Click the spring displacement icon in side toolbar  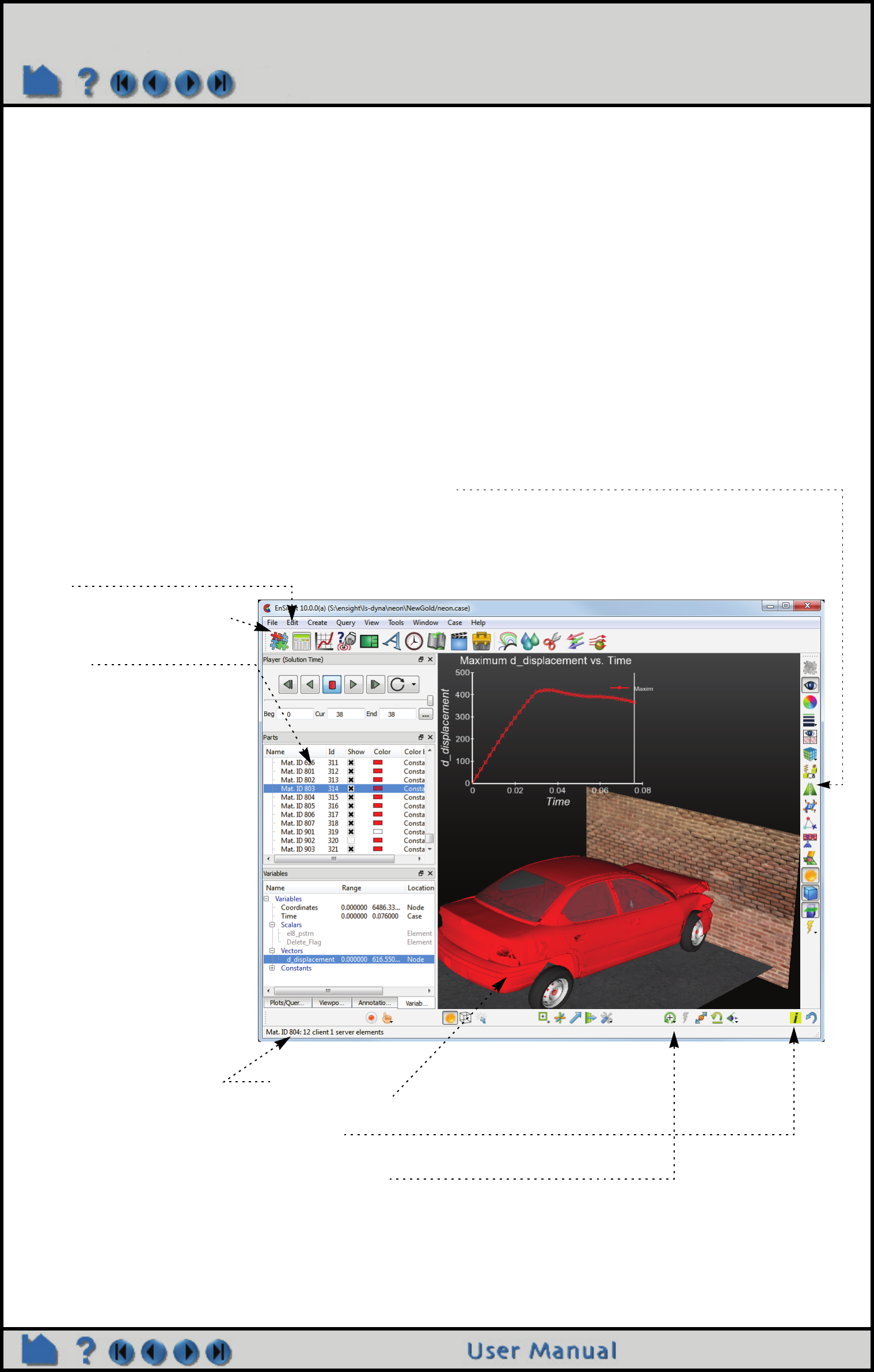tap(810, 771)
